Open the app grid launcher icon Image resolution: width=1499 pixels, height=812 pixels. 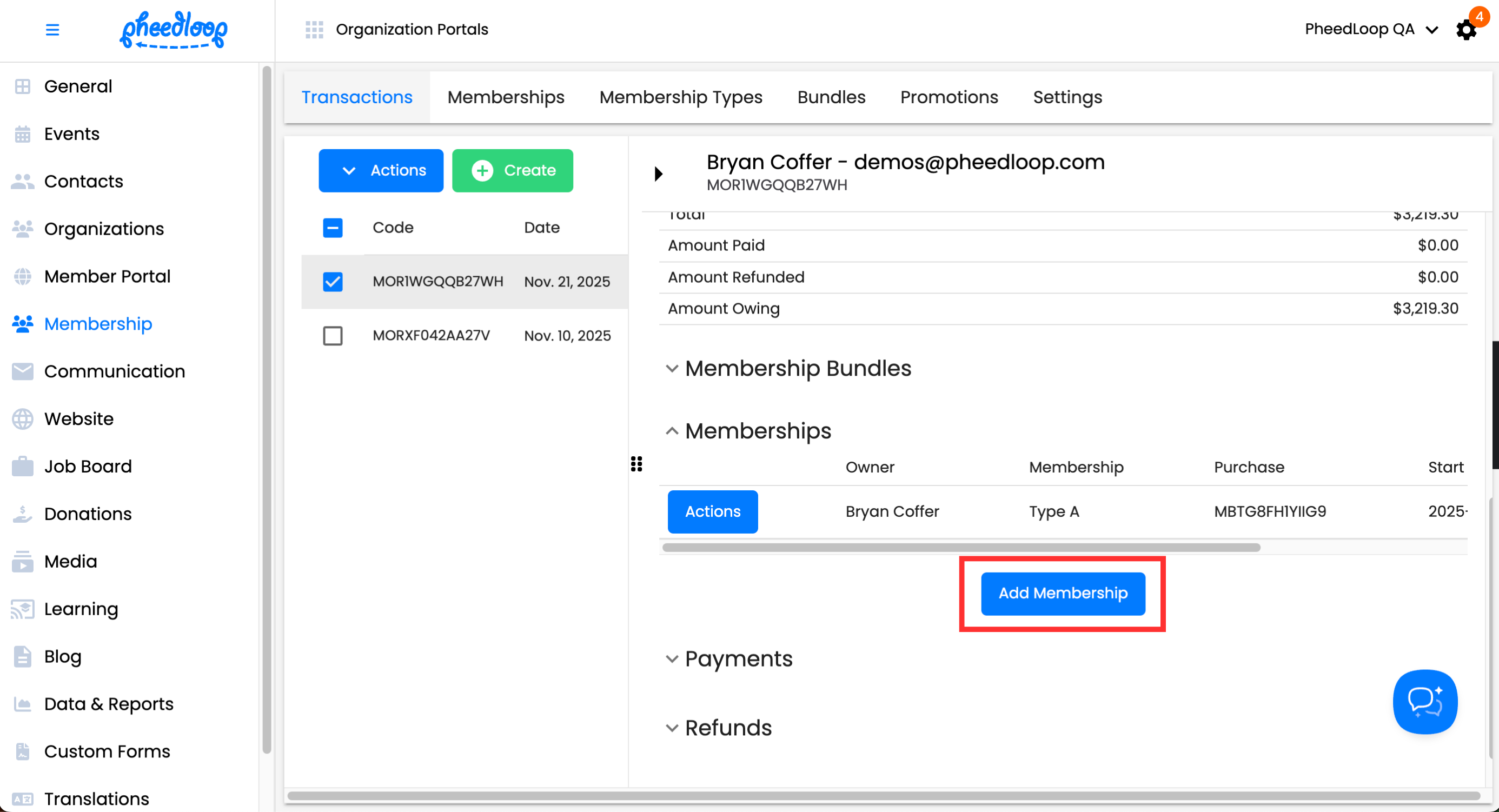[314, 30]
